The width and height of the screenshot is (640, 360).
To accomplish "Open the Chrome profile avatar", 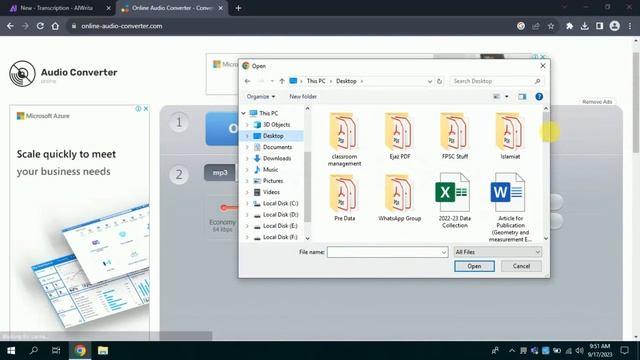I will (x=615, y=26).
